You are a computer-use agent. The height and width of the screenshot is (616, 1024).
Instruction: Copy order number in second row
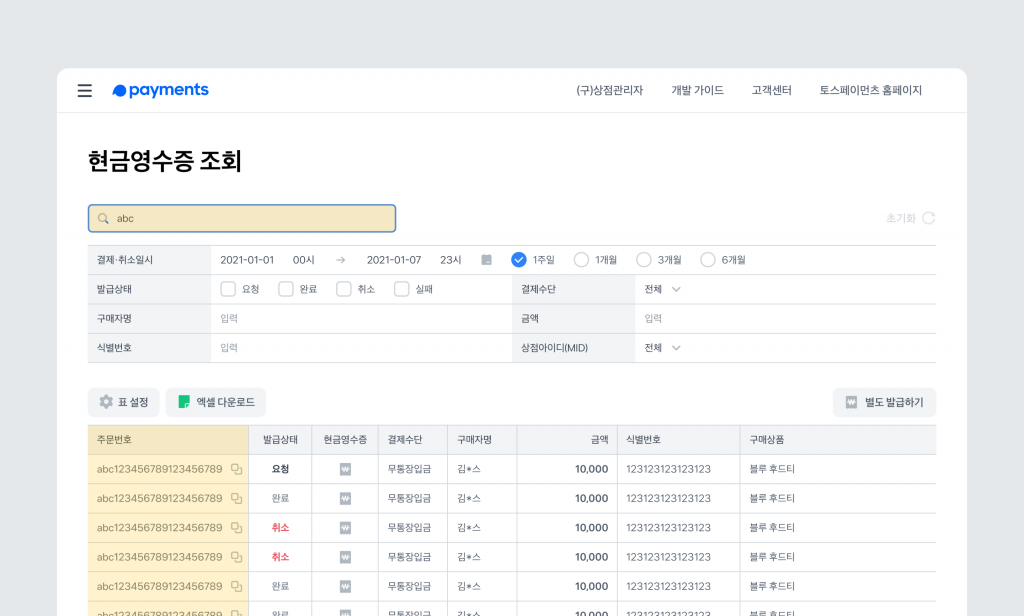tap(236, 499)
